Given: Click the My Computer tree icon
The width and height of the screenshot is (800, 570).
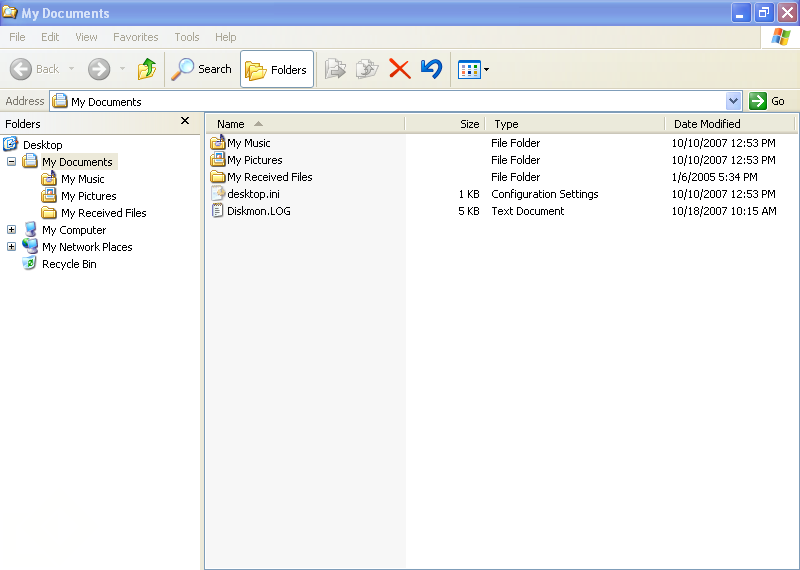Looking at the screenshot, I should [x=30, y=229].
